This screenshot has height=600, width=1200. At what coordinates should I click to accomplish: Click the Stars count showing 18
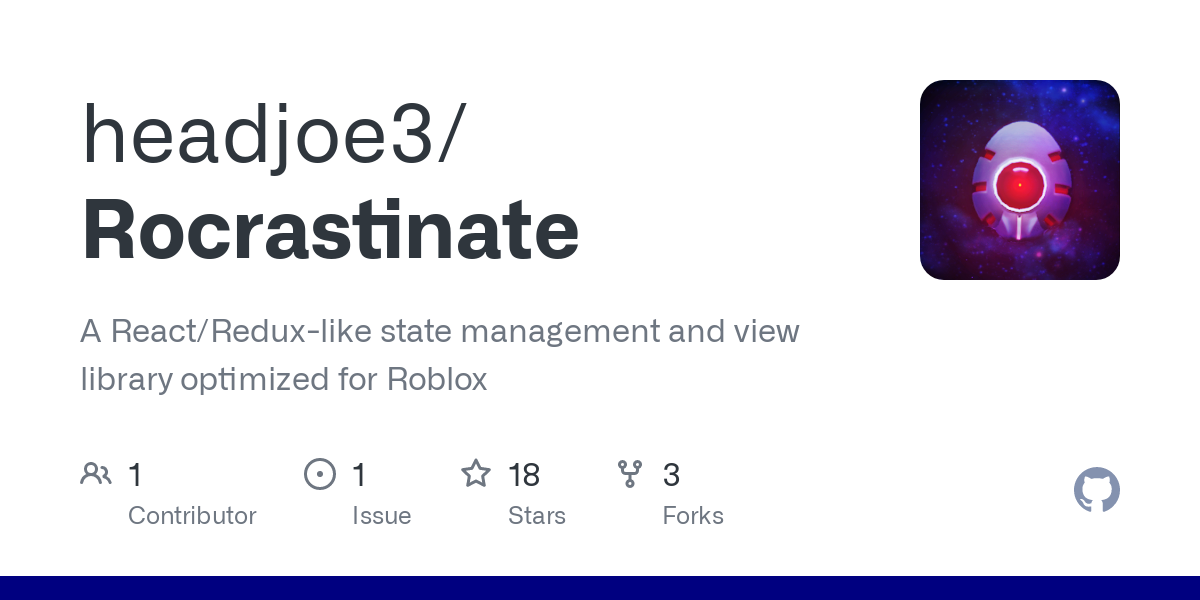[524, 475]
